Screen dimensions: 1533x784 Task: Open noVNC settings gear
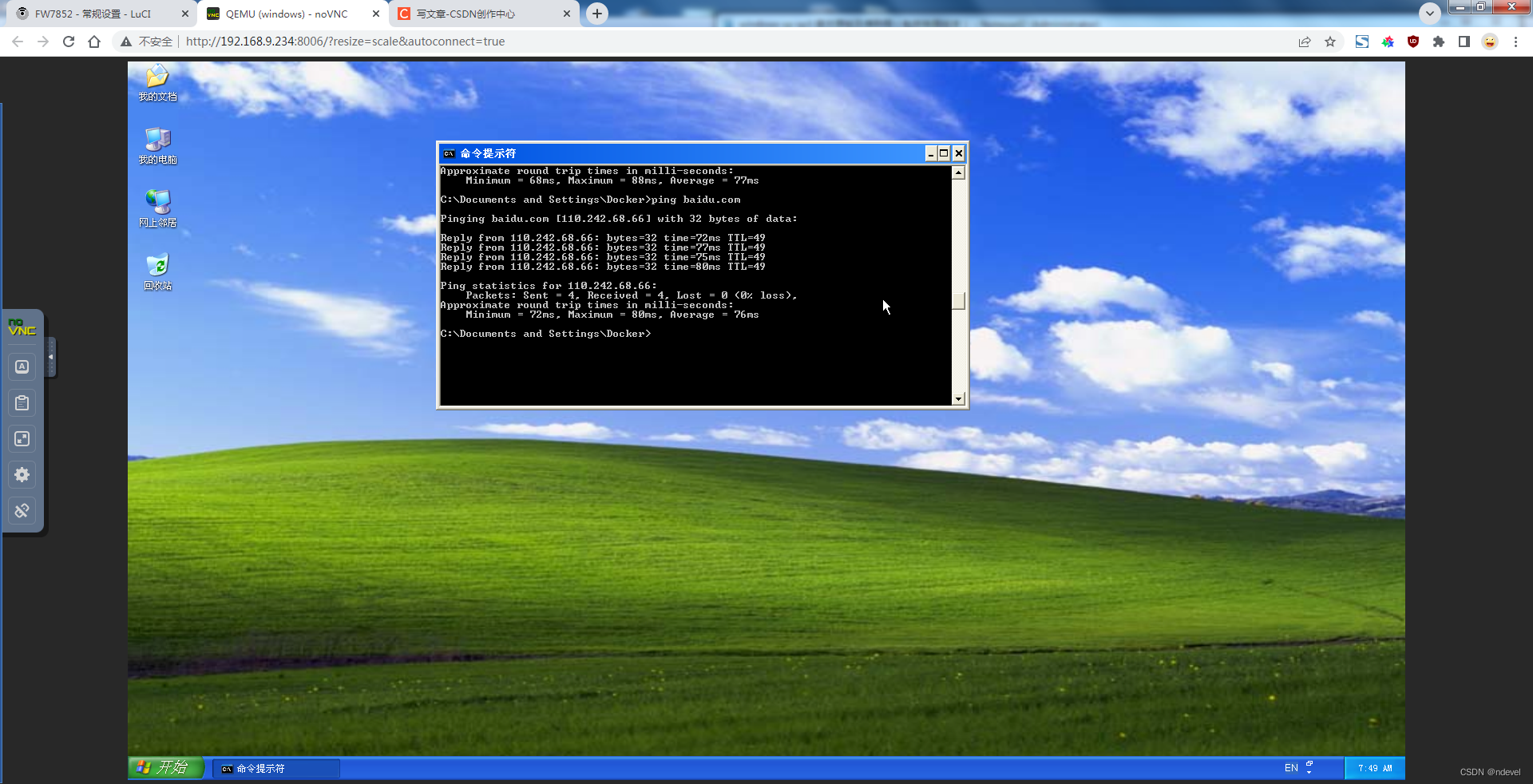22,474
